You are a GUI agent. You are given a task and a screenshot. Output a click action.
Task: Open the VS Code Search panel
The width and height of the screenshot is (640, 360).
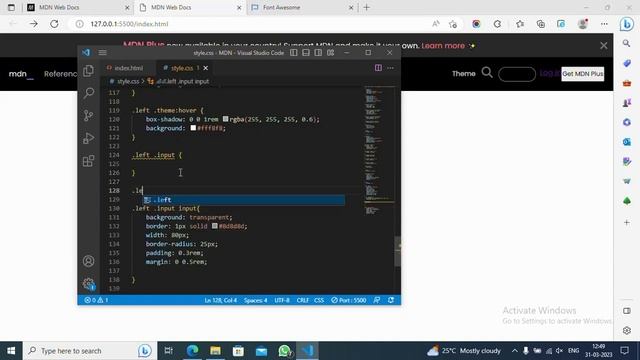tap(89, 93)
